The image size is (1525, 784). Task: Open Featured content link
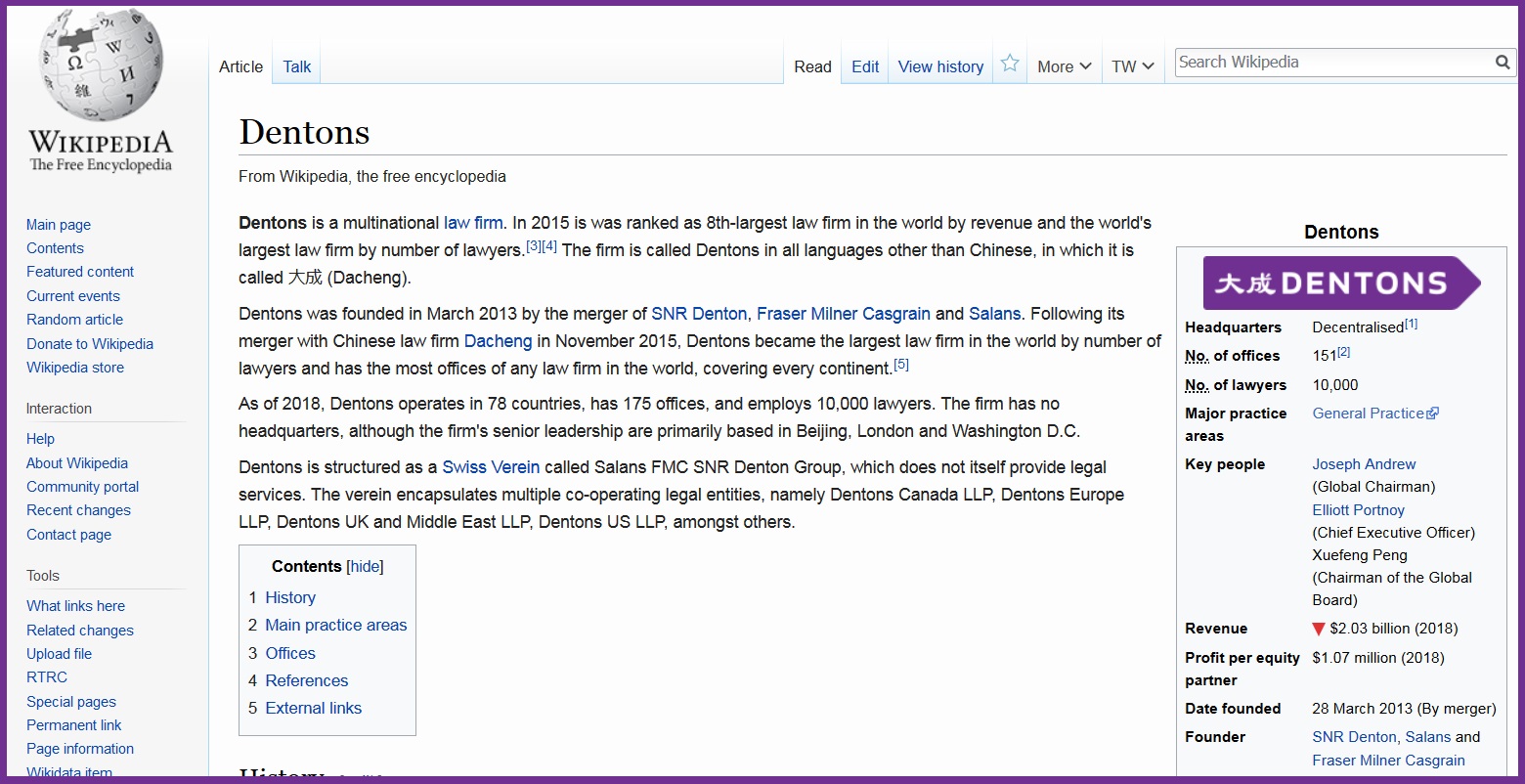[x=80, y=272]
